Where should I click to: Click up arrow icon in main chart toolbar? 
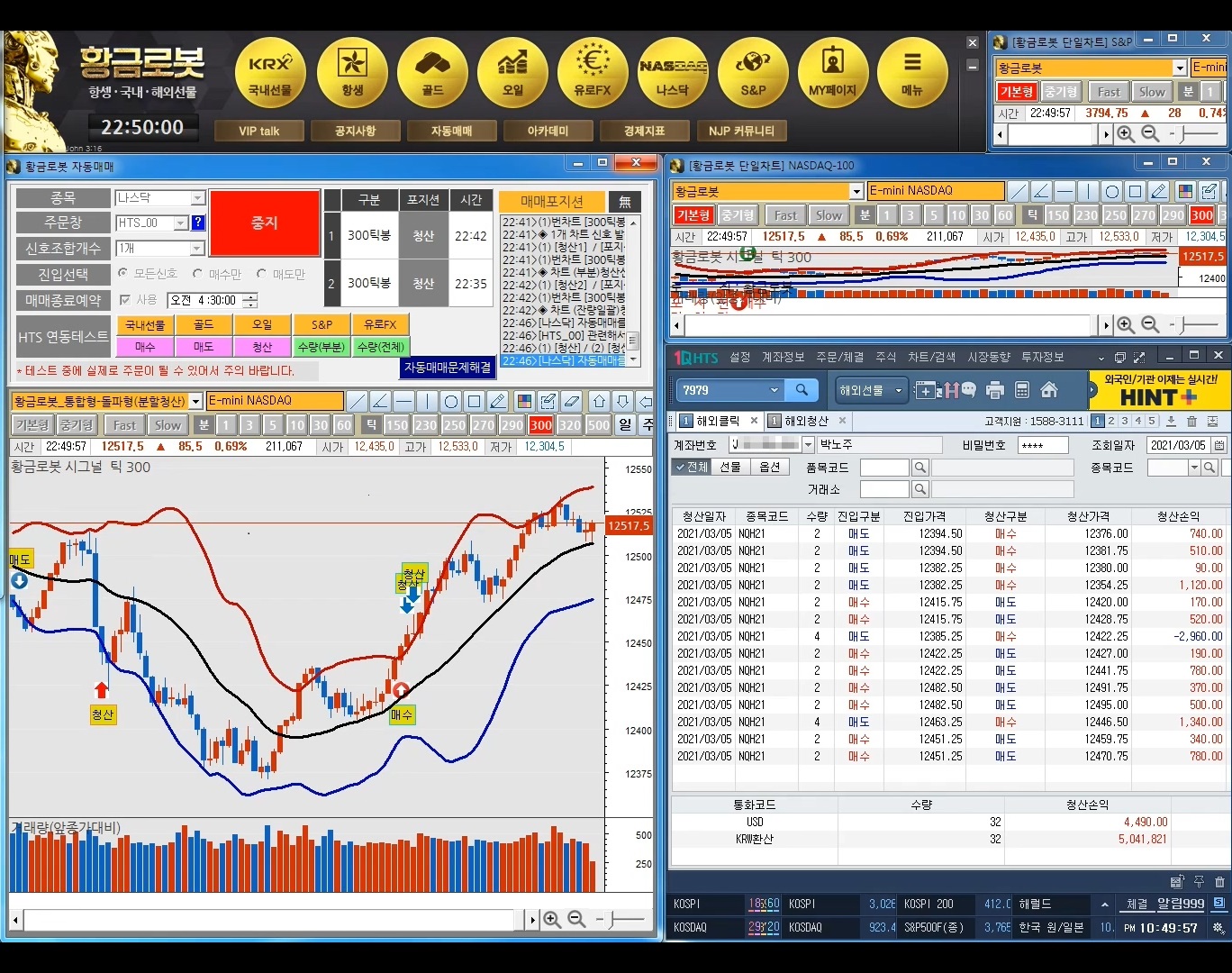point(599,401)
